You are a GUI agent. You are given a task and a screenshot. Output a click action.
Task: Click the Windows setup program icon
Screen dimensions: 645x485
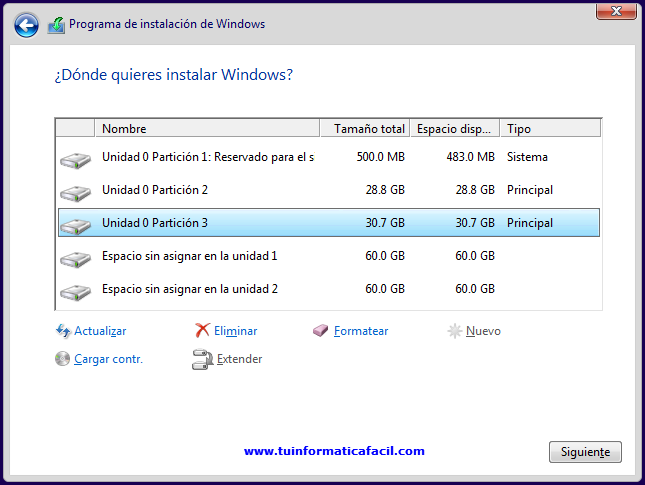click(x=56, y=25)
